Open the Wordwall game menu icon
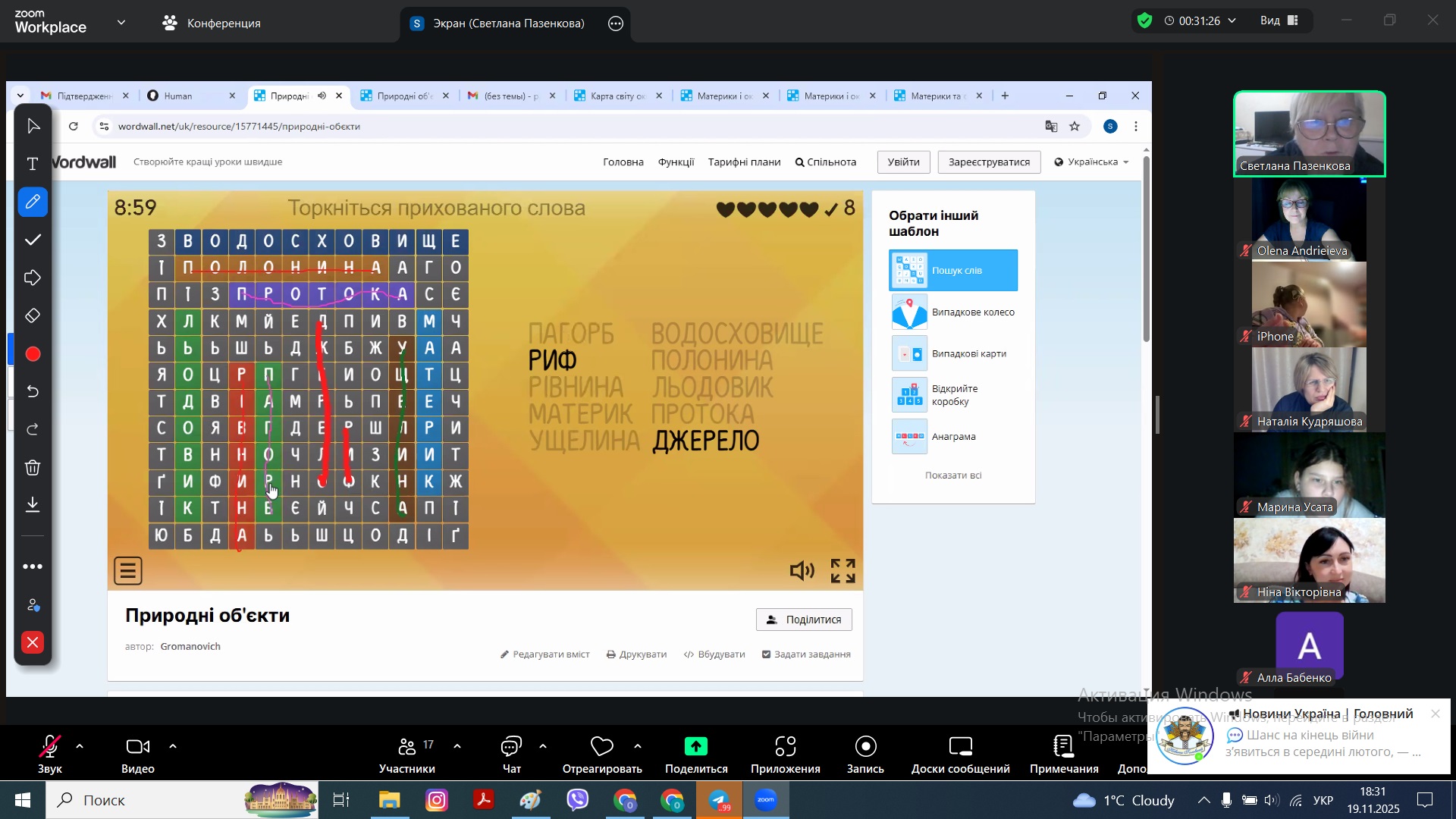1456x819 pixels. pos(128,571)
